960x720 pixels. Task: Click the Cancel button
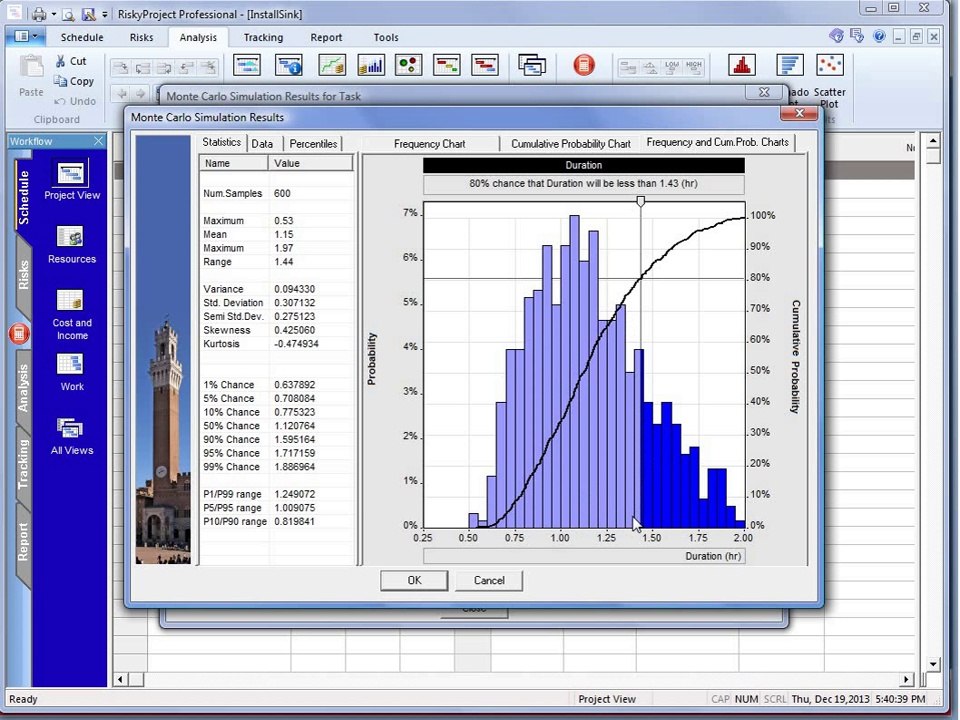pos(489,580)
